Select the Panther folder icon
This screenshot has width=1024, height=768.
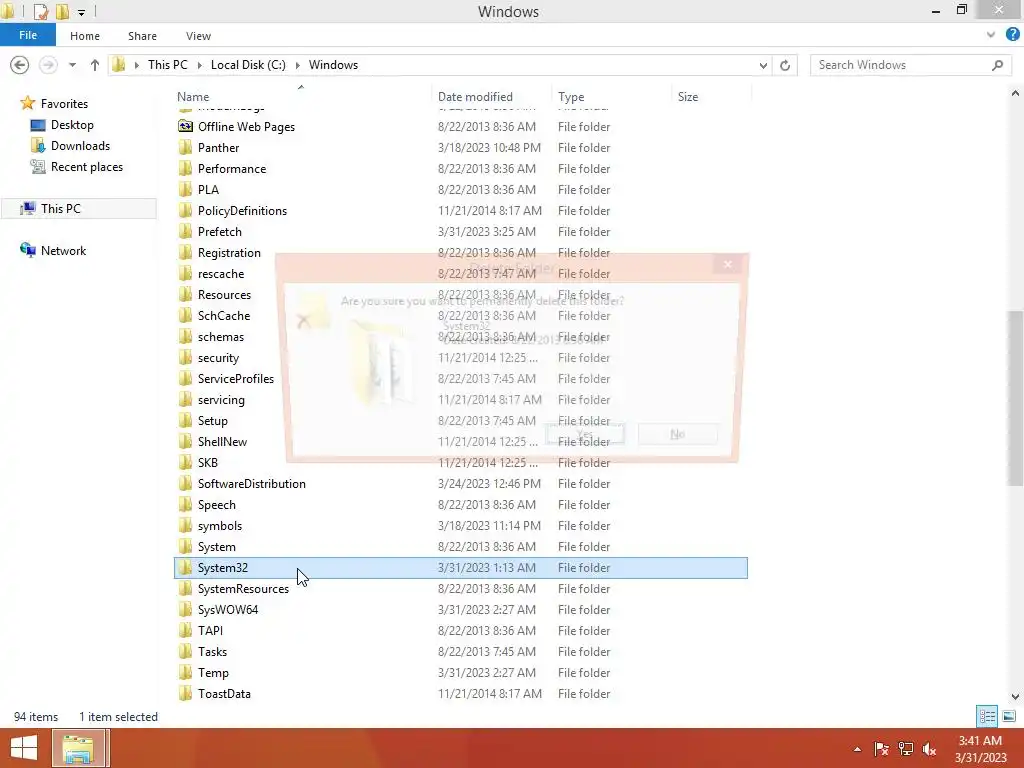tap(185, 148)
